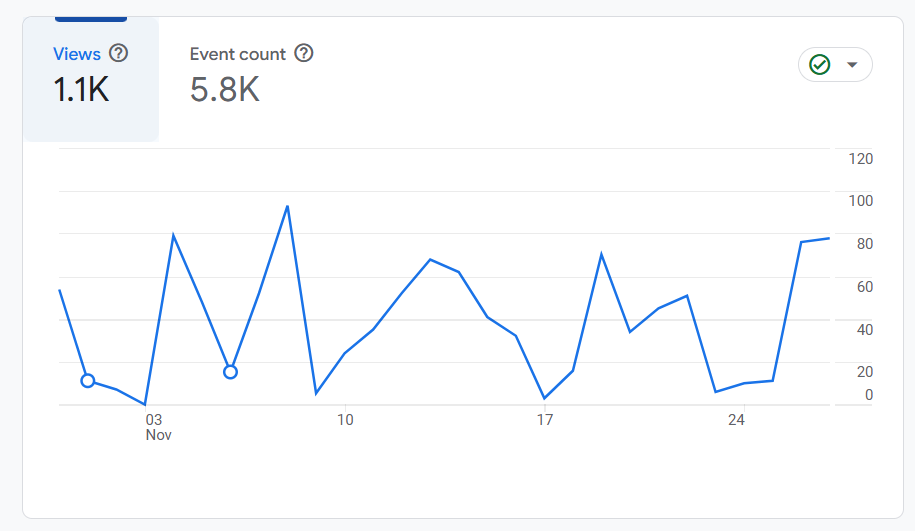
Task: Click the line's final data point near 80
Action: 829,238
